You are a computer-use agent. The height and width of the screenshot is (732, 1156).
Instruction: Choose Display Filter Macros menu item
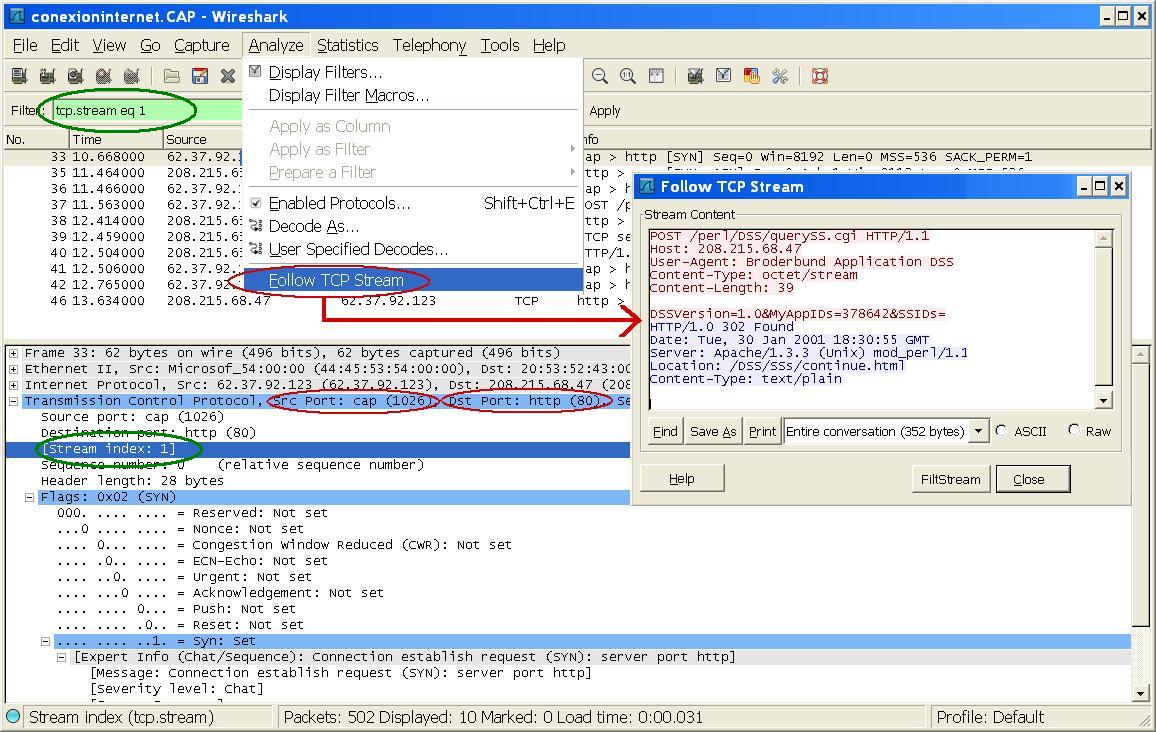point(413,96)
